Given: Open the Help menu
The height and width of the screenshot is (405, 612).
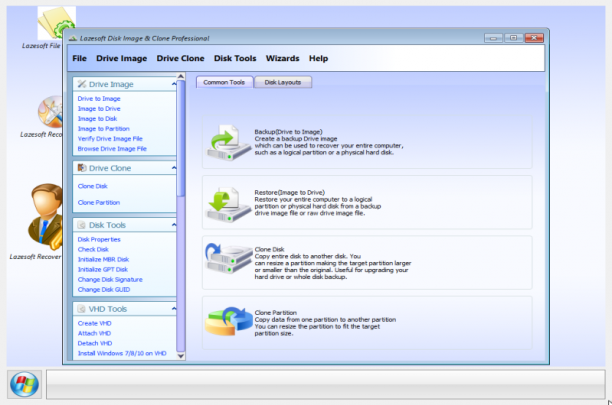Looking at the screenshot, I should pos(318,58).
